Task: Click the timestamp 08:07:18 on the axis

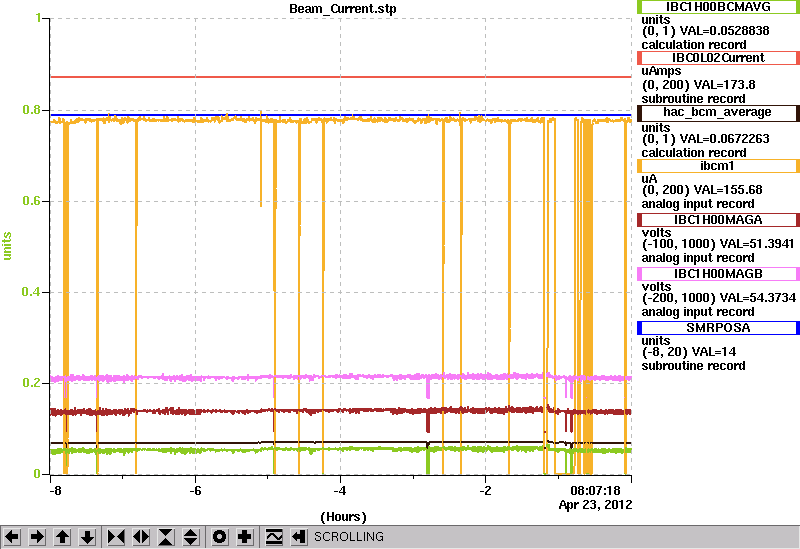Action: [595, 491]
